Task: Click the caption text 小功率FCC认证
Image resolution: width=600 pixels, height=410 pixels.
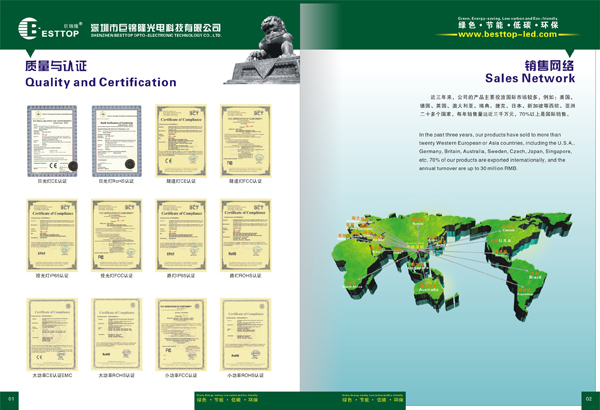Action: (x=181, y=376)
